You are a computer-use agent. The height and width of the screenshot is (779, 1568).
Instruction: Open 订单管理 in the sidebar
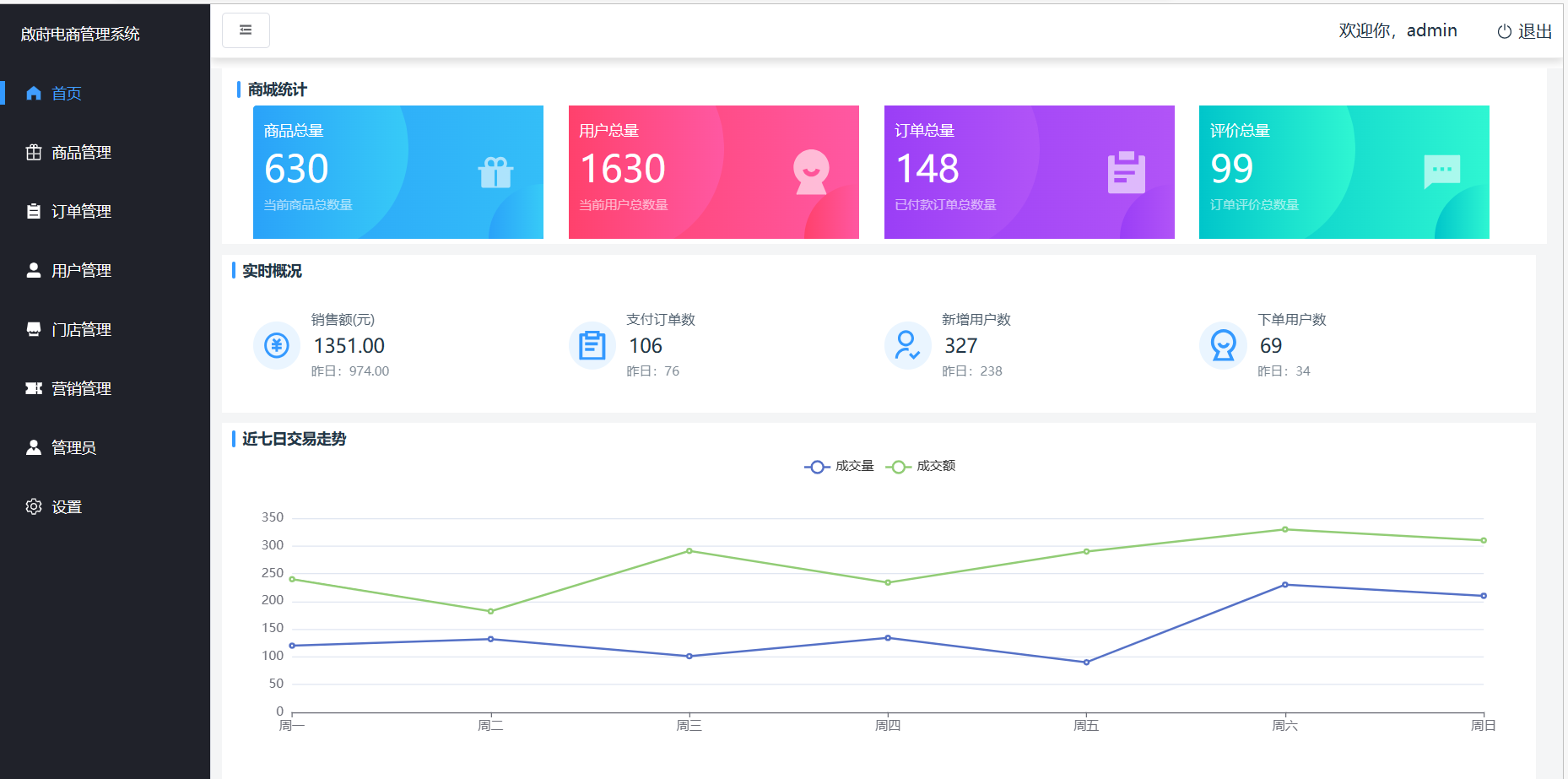tap(105, 211)
